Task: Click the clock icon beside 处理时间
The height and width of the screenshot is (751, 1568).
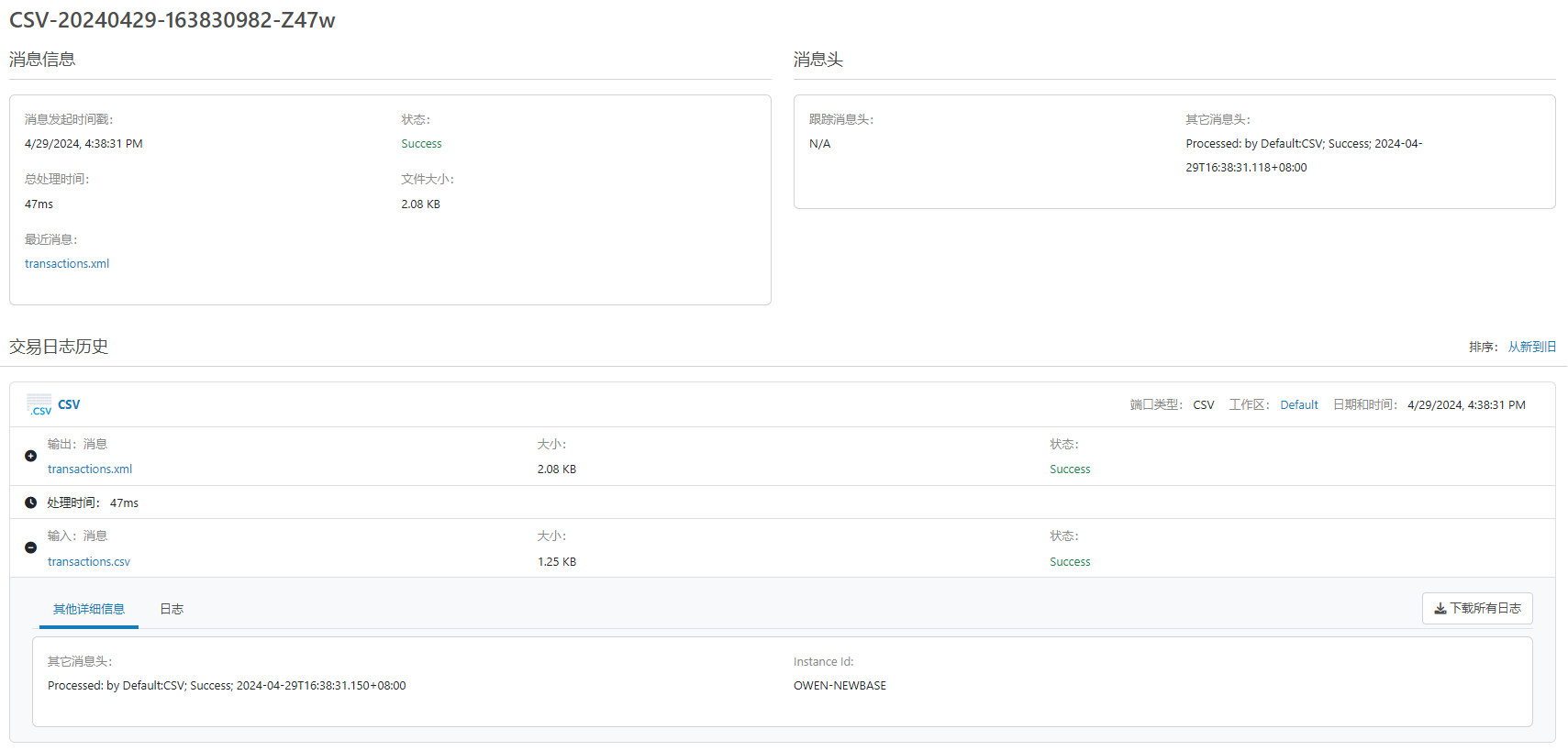Action: pyautogui.click(x=30, y=503)
